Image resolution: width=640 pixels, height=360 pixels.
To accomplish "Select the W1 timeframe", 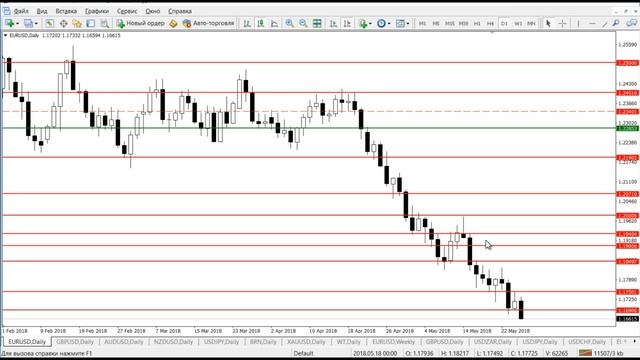I will [x=518, y=24].
